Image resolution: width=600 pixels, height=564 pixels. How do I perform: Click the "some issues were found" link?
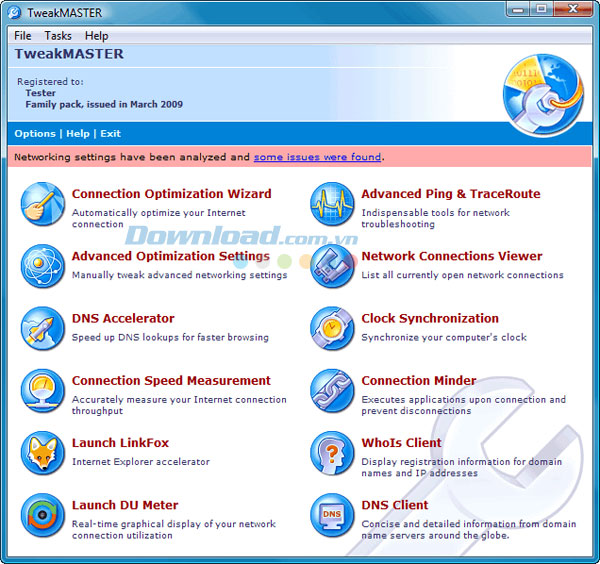click(317, 157)
